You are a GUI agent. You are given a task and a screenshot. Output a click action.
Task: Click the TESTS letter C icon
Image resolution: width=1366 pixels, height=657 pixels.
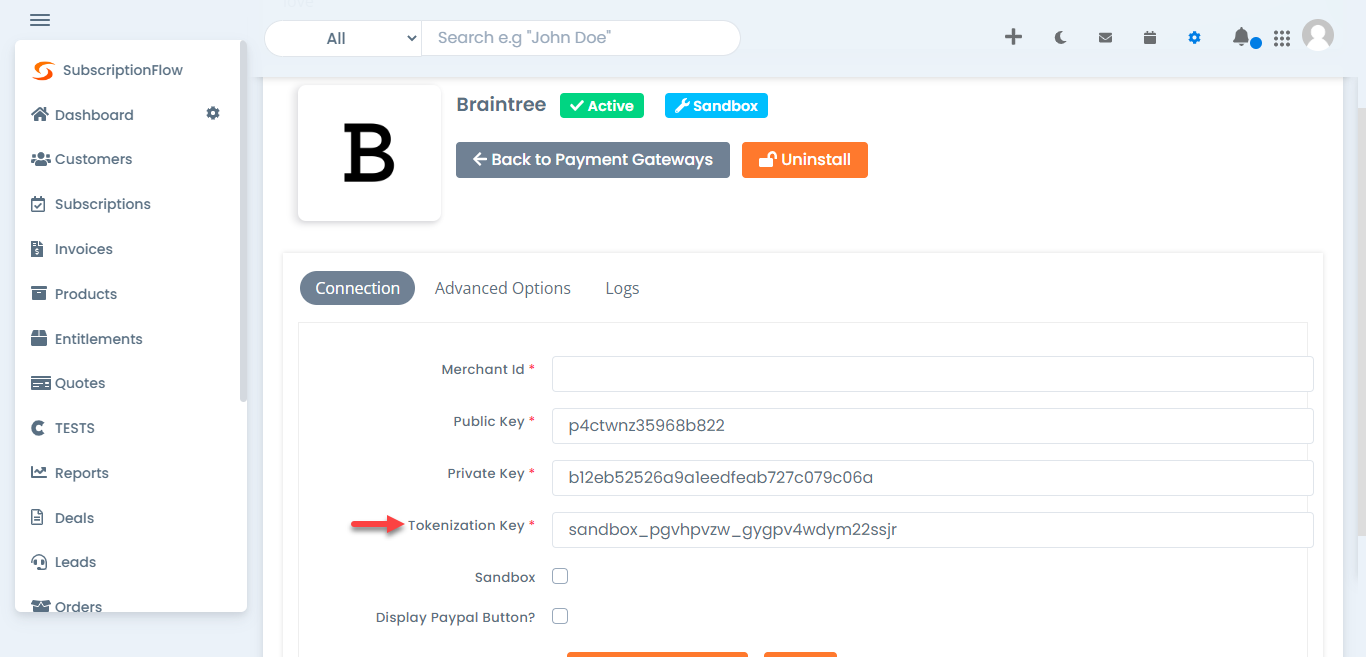click(x=38, y=428)
